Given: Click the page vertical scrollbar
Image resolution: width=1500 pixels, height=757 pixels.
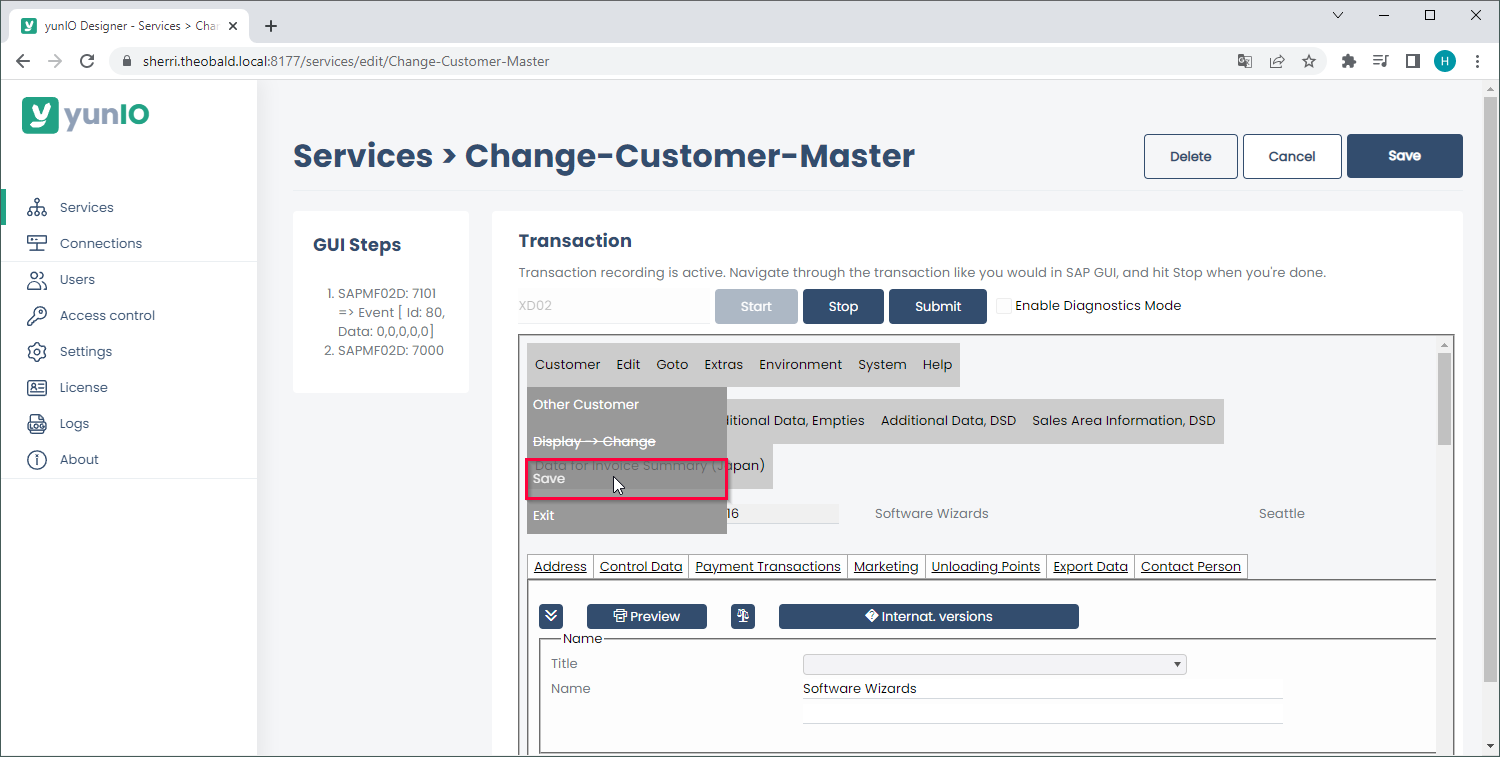Looking at the screenshot, I should pos(1491,390).
